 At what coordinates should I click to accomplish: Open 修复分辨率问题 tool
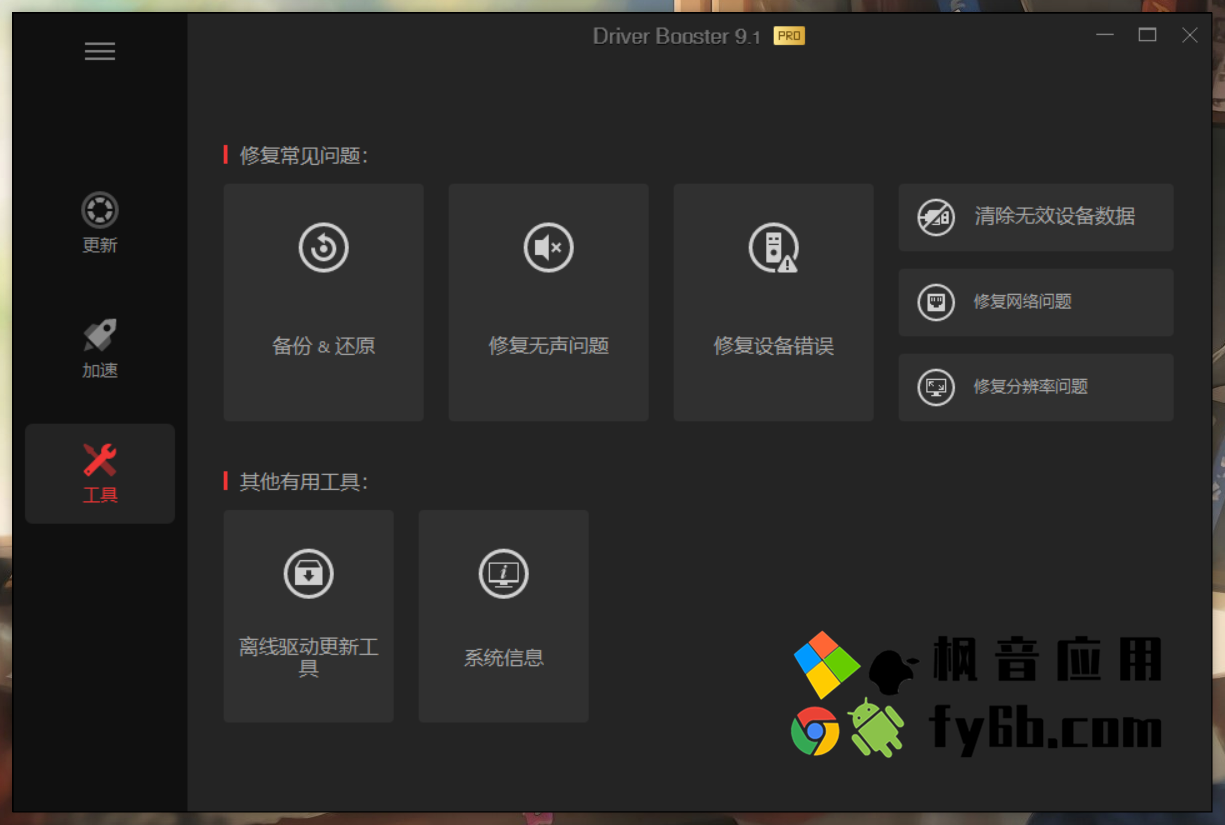tap(1036, 387)
